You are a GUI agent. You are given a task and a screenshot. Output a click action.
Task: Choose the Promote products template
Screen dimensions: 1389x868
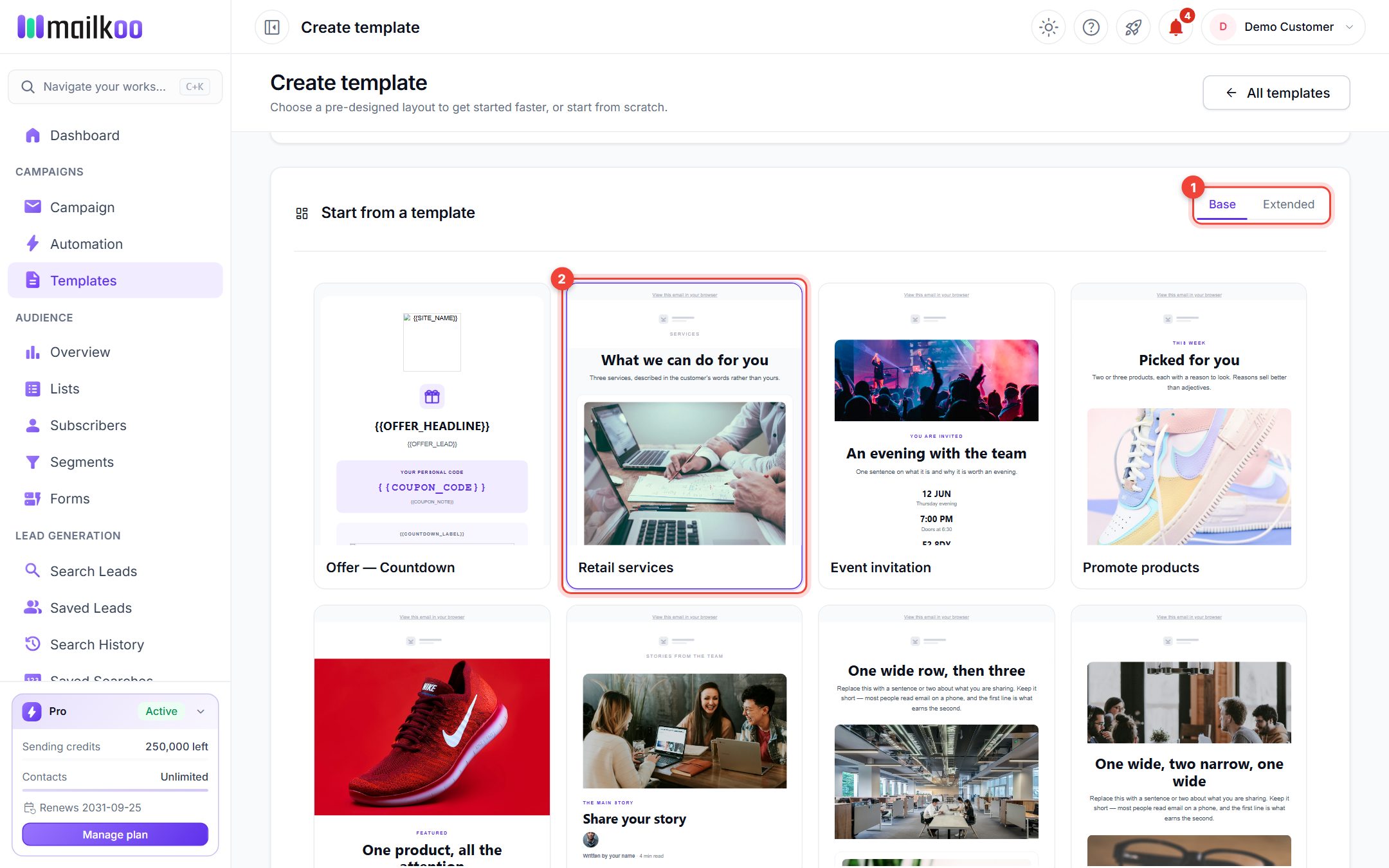1188,435
